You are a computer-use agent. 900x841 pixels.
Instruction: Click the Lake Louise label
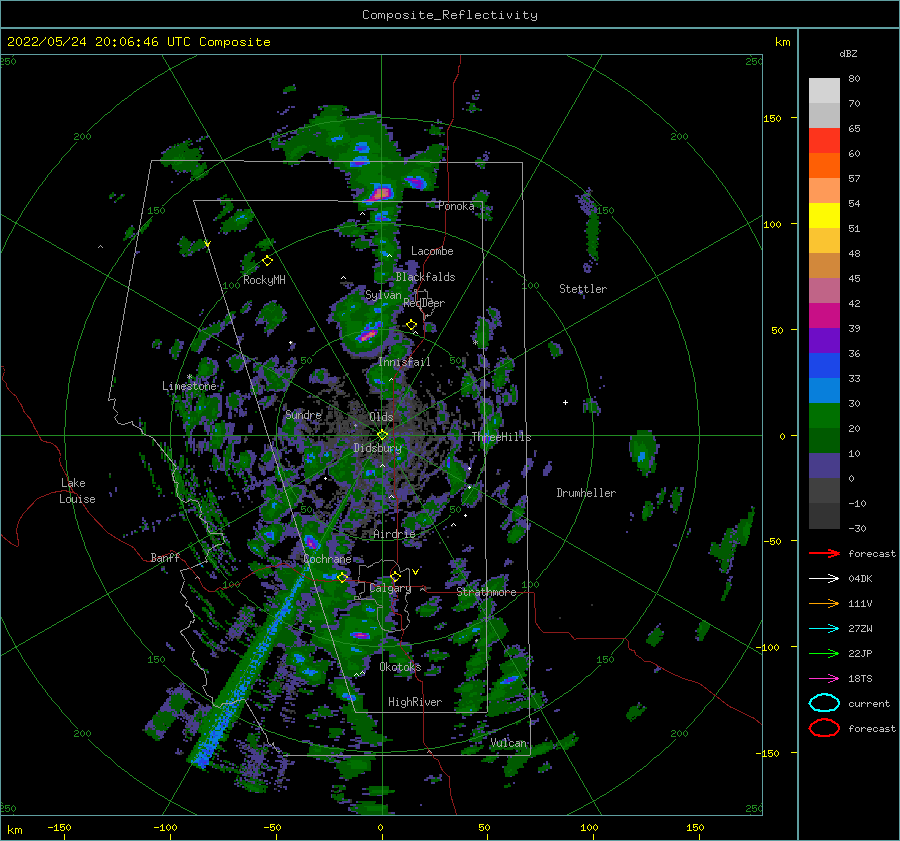(x=77, y=491)
